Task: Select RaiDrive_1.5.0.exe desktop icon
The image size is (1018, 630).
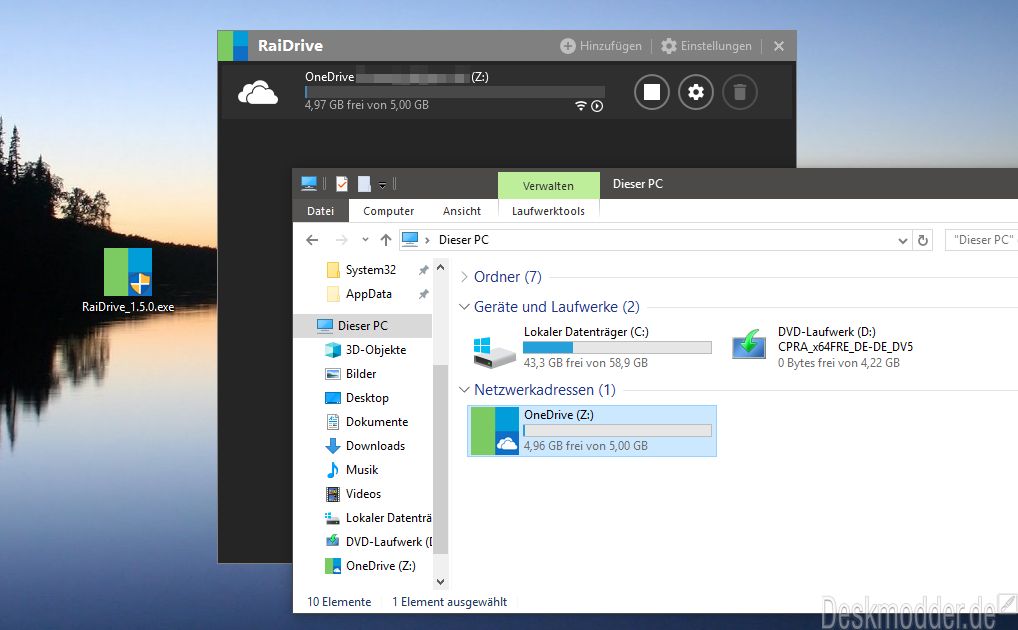Action: (128, 281)
